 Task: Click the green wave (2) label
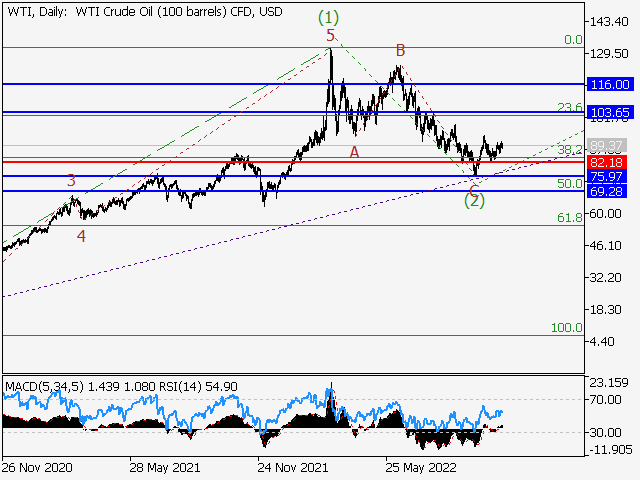point(474,201)
